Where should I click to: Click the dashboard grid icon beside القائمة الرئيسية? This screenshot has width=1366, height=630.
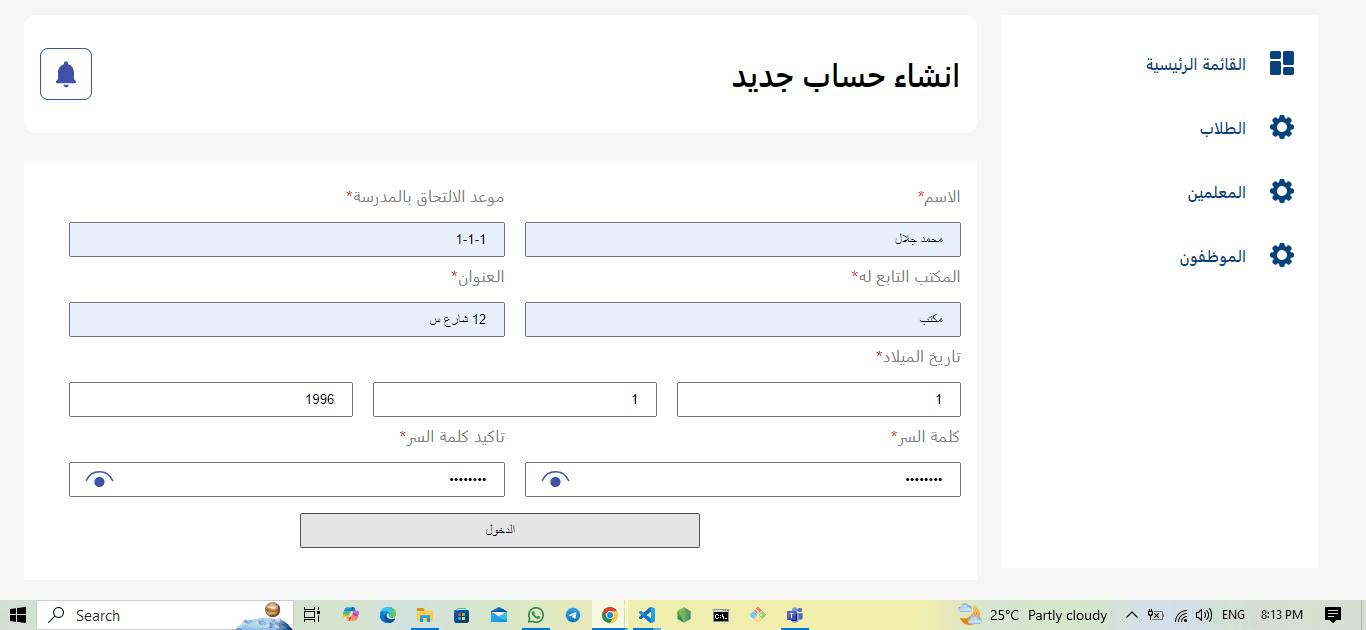(x=1281, y=63)
